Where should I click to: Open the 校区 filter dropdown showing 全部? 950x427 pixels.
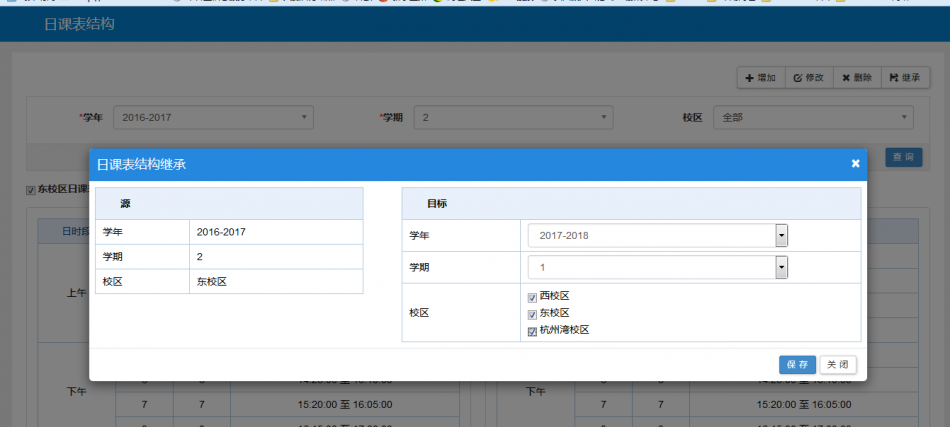[x=813, y=118]
